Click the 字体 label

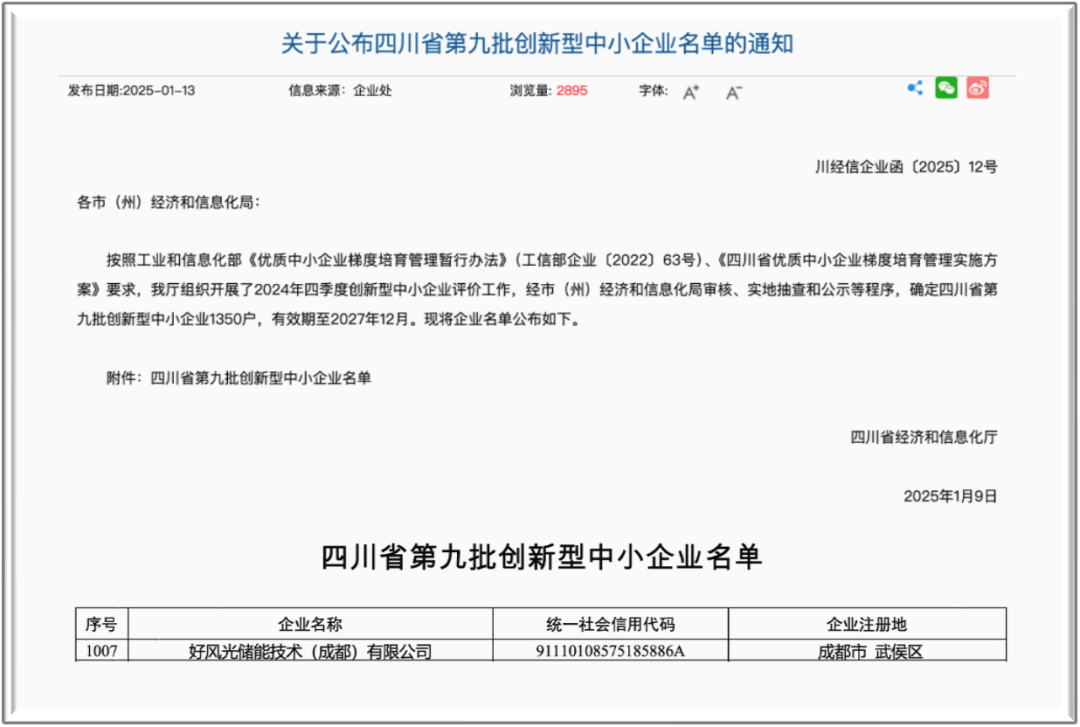653,90
